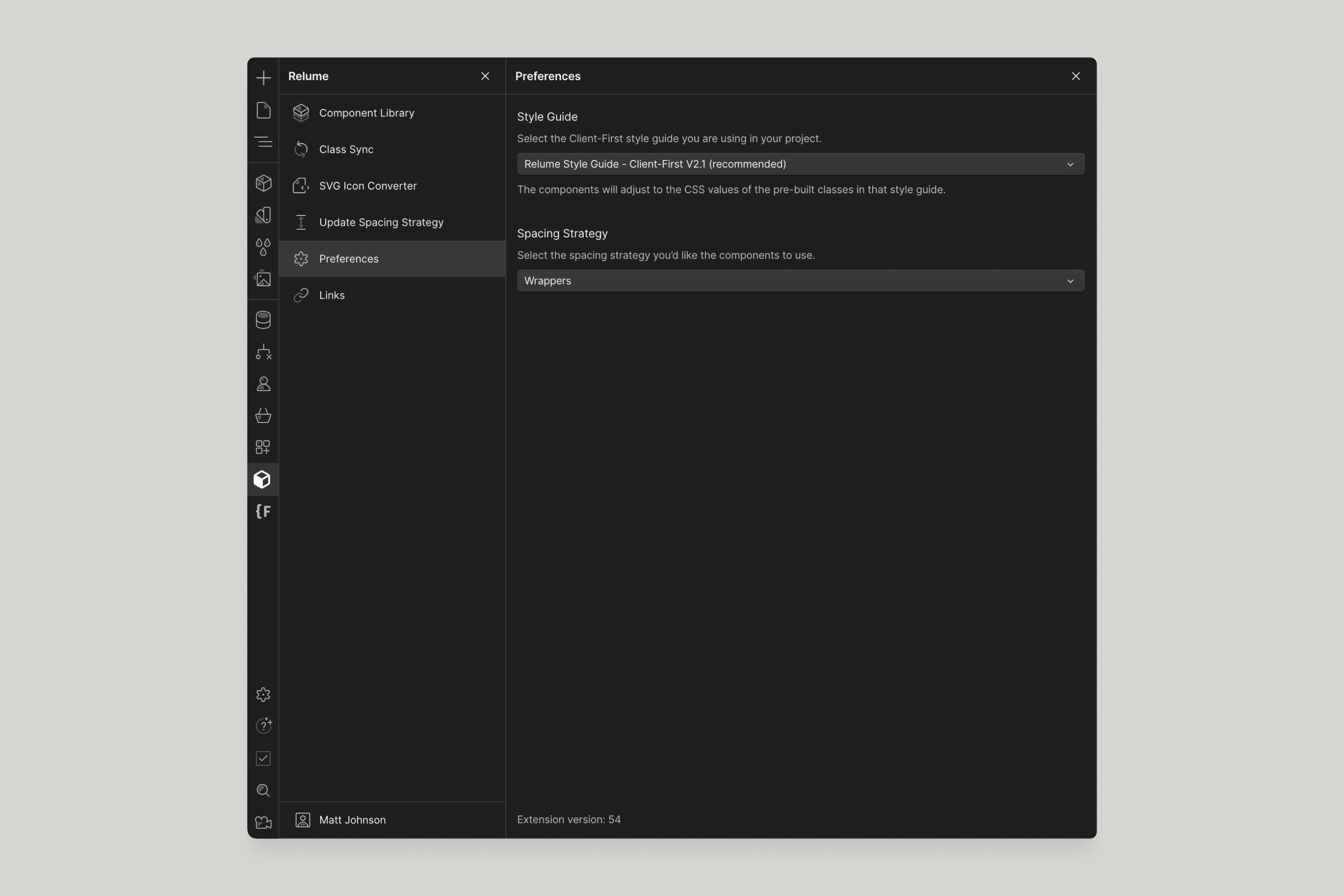Click the Matt Johnson avatar icon

point(303,820)
